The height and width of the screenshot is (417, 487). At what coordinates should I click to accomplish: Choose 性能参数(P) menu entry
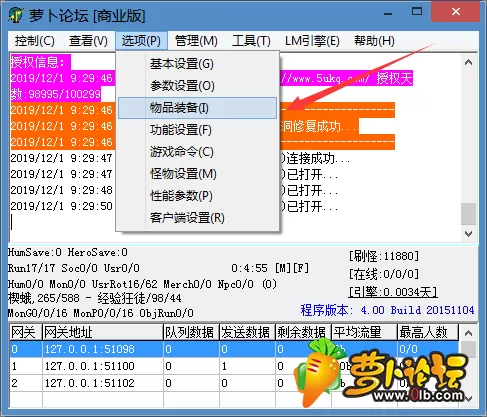[197, 196]
